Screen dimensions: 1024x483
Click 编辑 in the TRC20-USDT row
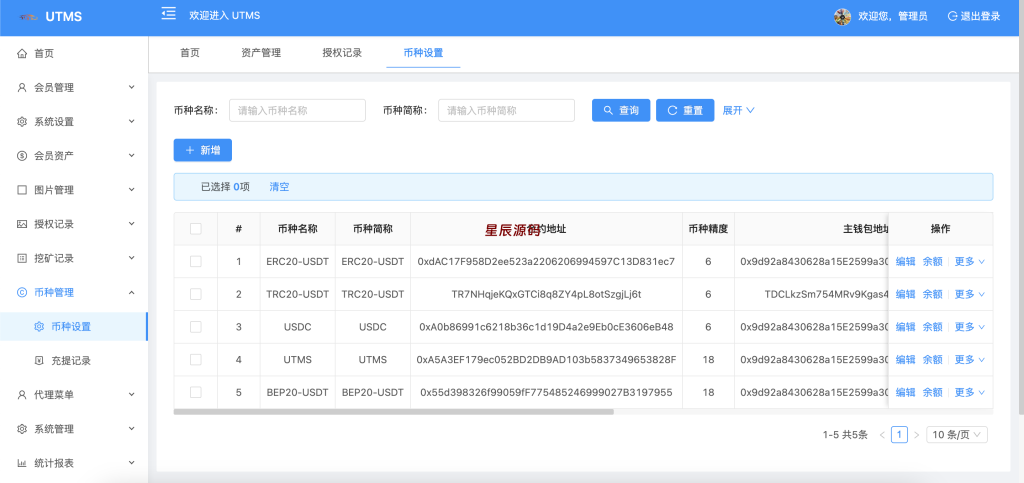(906, 294)
